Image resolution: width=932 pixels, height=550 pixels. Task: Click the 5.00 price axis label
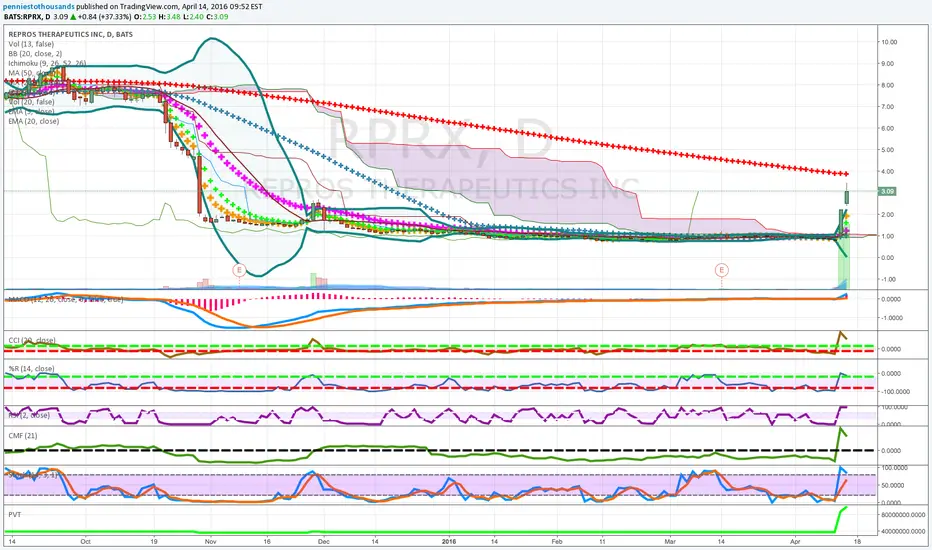pyautogui.click(x=888, y=150)
